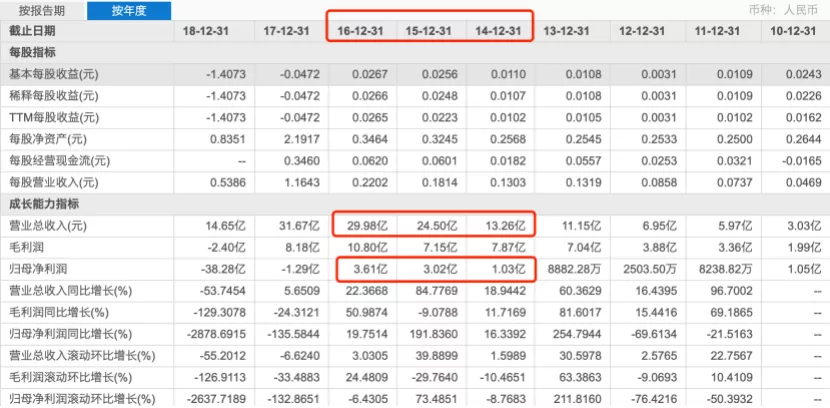
Task: Click the 0.8351 net asset value
Action: point(228,139)
